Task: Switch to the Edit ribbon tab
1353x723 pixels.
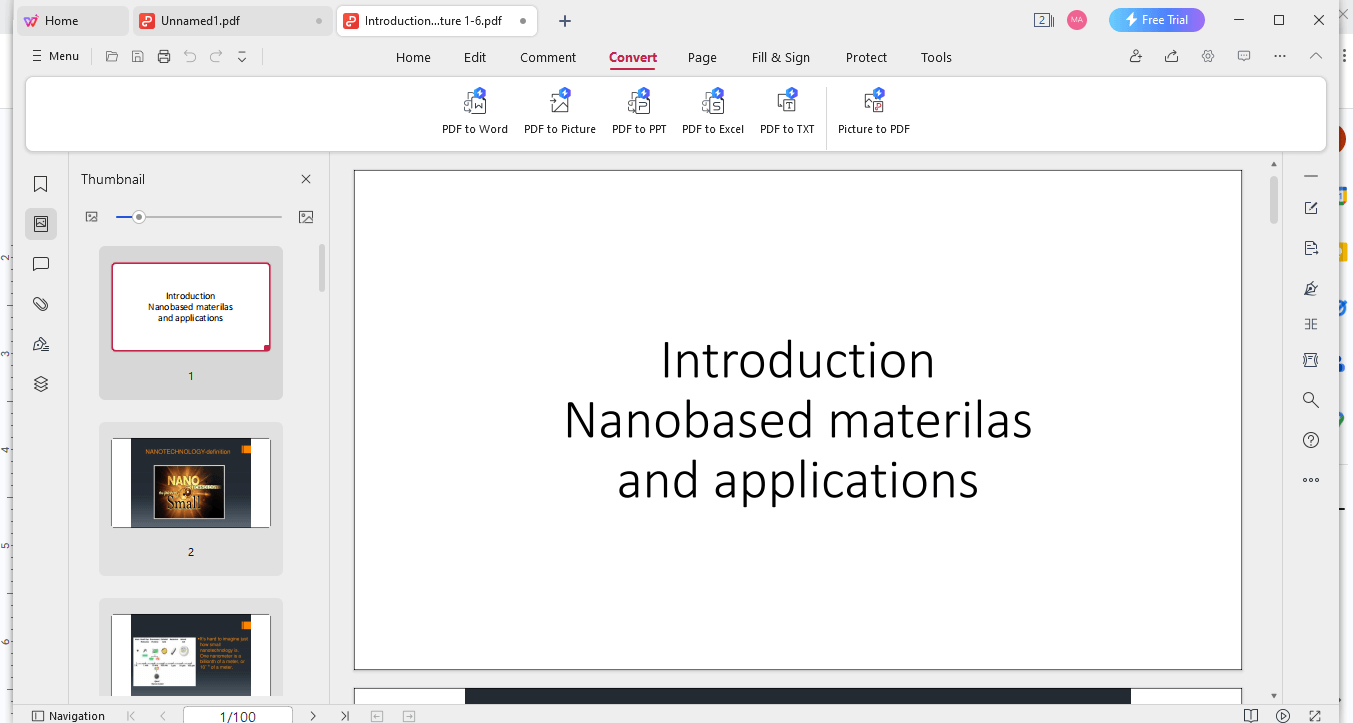Action: click(474, 57)
